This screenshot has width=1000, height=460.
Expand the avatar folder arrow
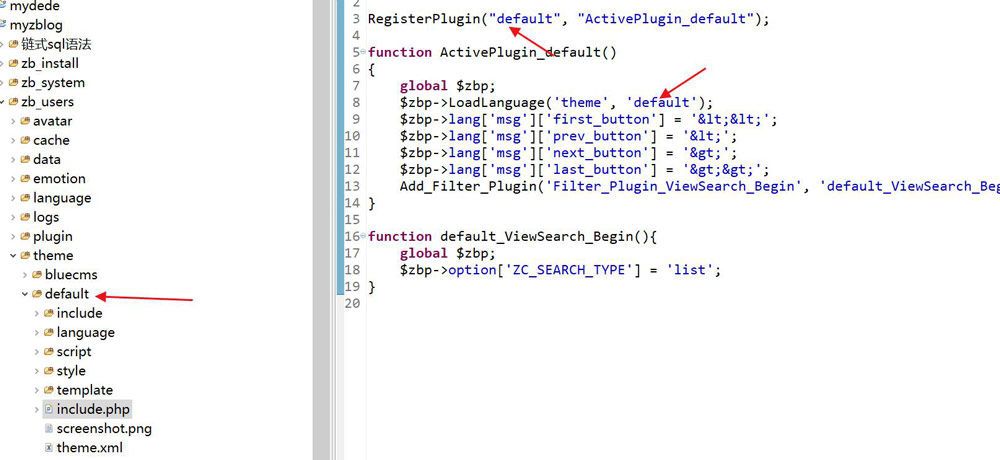click(x=13, y=121)
